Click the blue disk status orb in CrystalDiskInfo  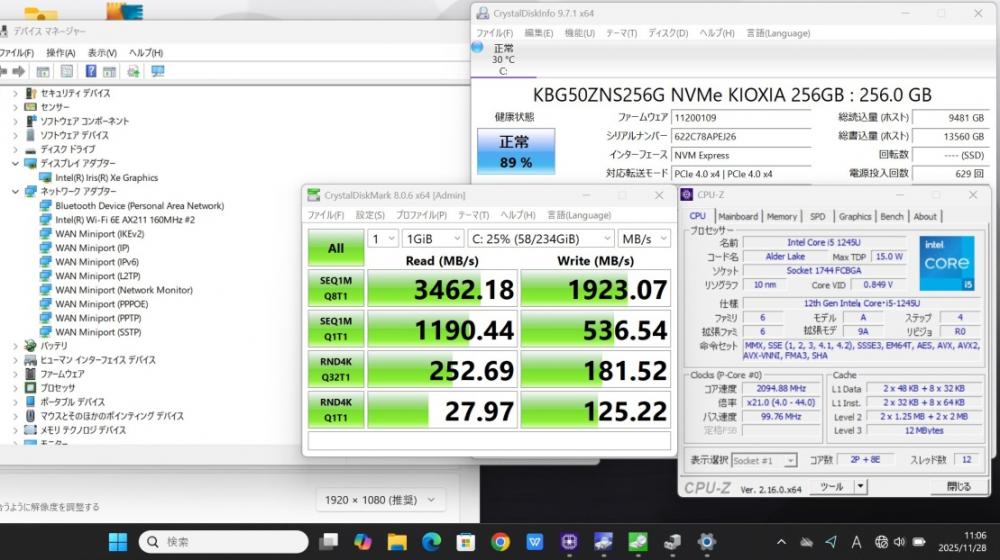[x=477, y=47]
